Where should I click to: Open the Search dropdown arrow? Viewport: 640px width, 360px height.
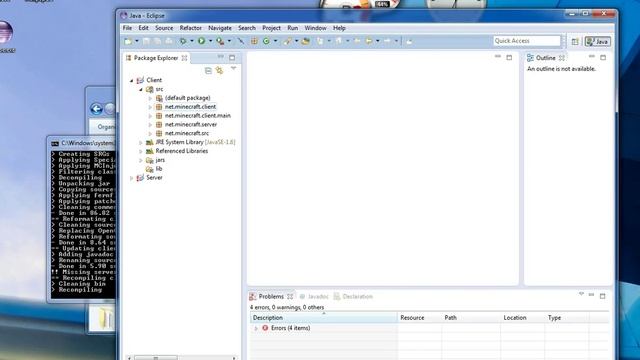pos(296,41)
